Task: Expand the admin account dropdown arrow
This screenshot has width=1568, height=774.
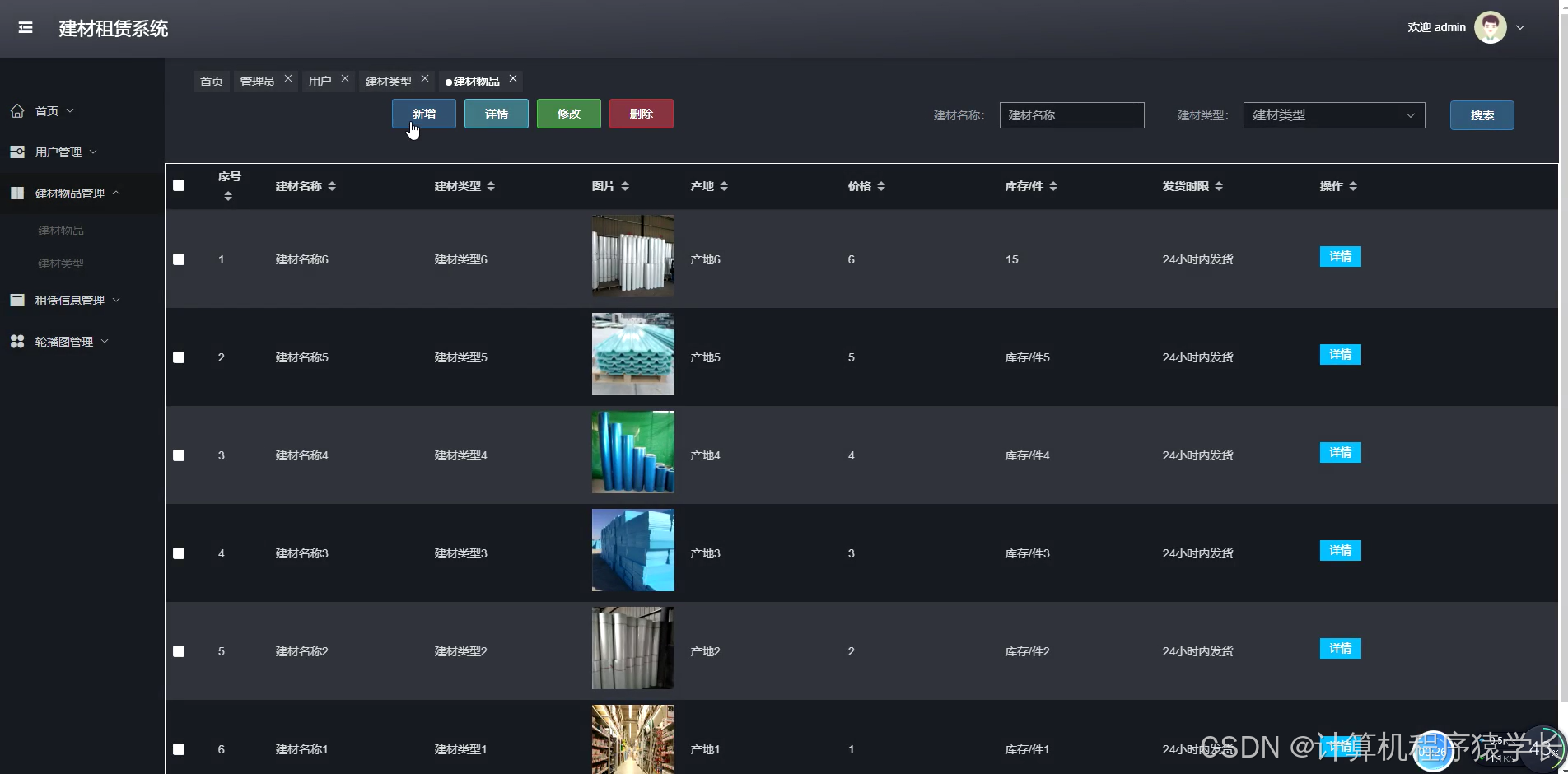Action: tap(1520, 27)
